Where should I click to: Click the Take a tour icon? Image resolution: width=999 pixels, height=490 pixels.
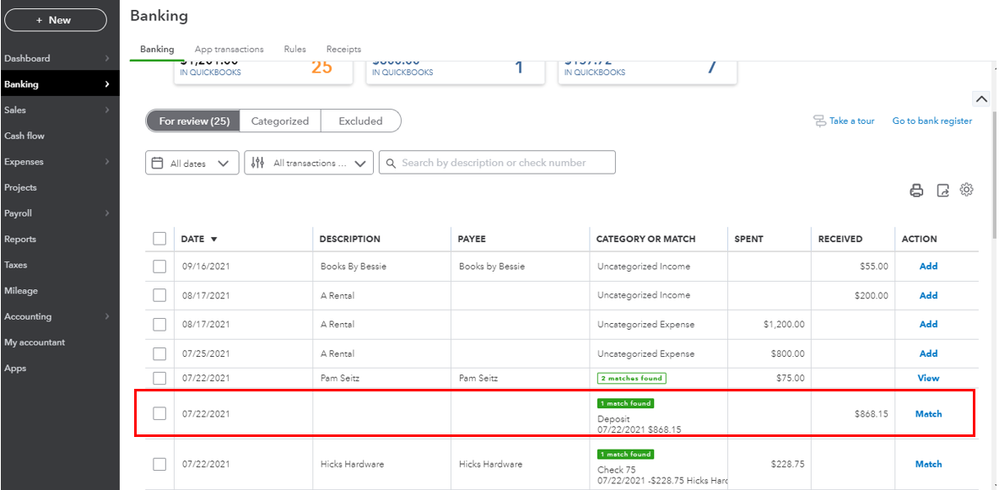click(819, 121)
